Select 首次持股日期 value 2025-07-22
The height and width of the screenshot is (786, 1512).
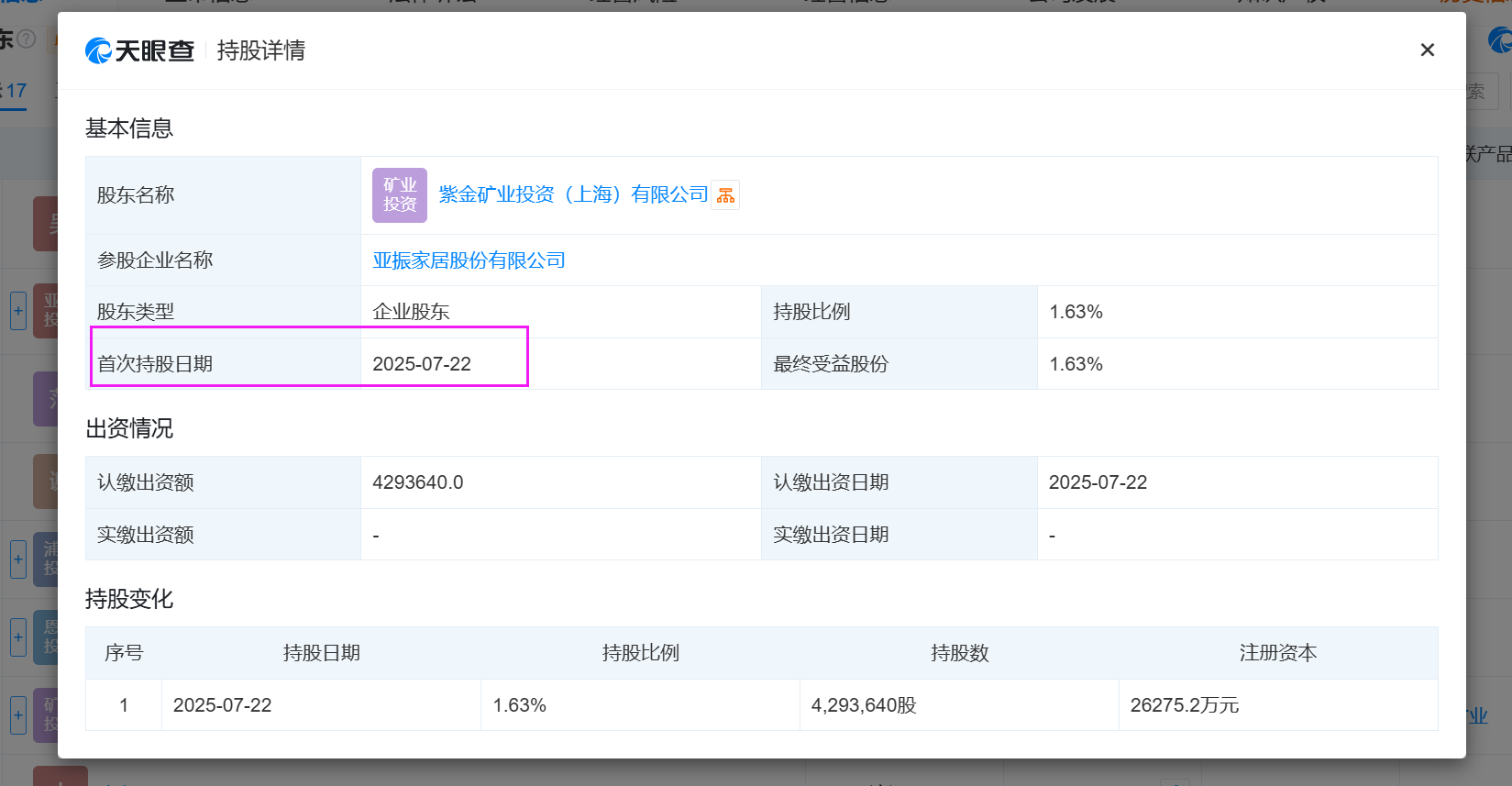point(422,364)
